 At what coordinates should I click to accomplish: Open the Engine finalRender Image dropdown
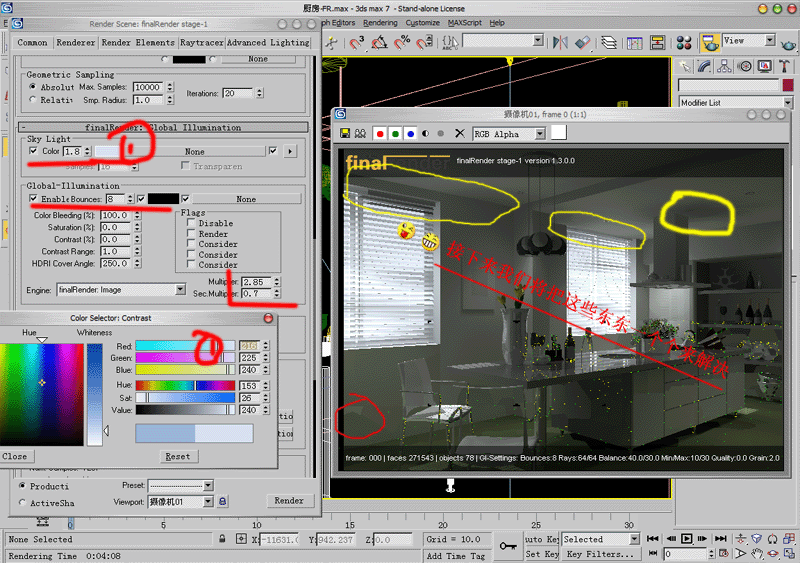click(180, 289)
